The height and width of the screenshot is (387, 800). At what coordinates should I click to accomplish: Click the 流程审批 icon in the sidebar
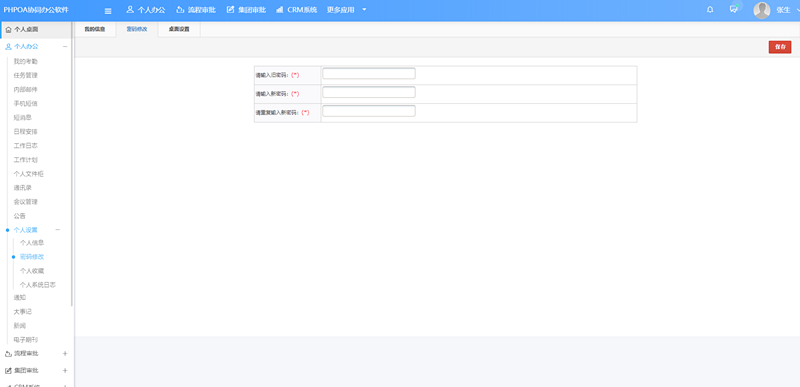[x=8, y=353]
